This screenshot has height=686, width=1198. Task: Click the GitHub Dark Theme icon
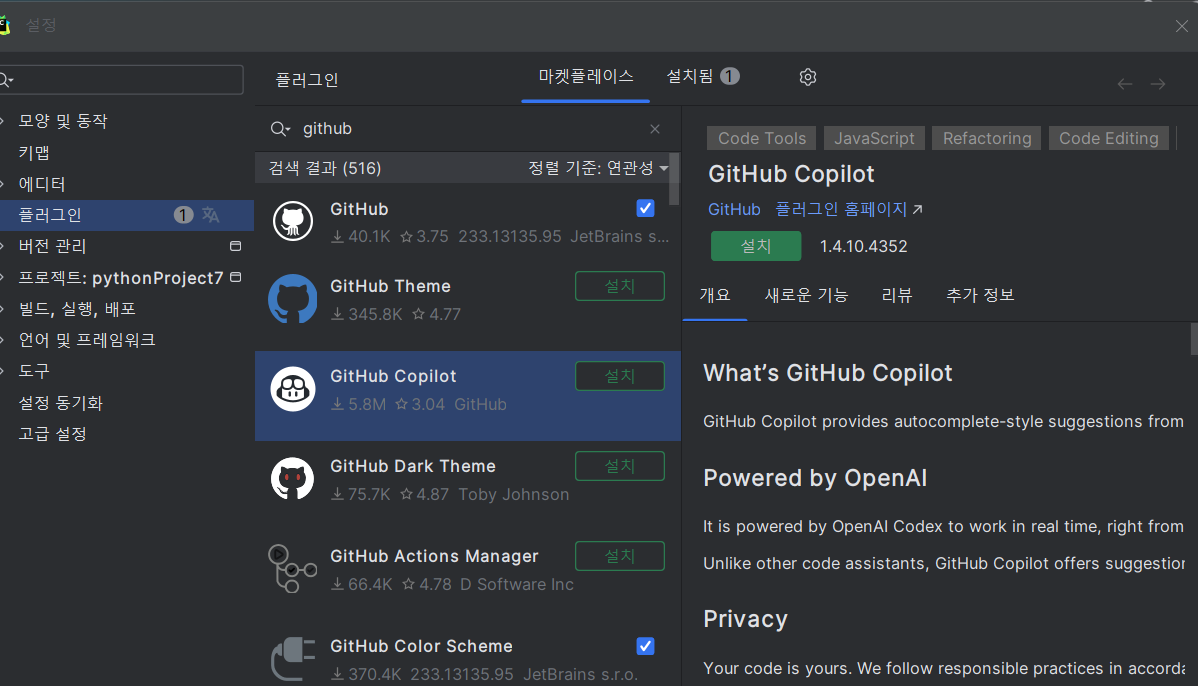tap(293, 479)
